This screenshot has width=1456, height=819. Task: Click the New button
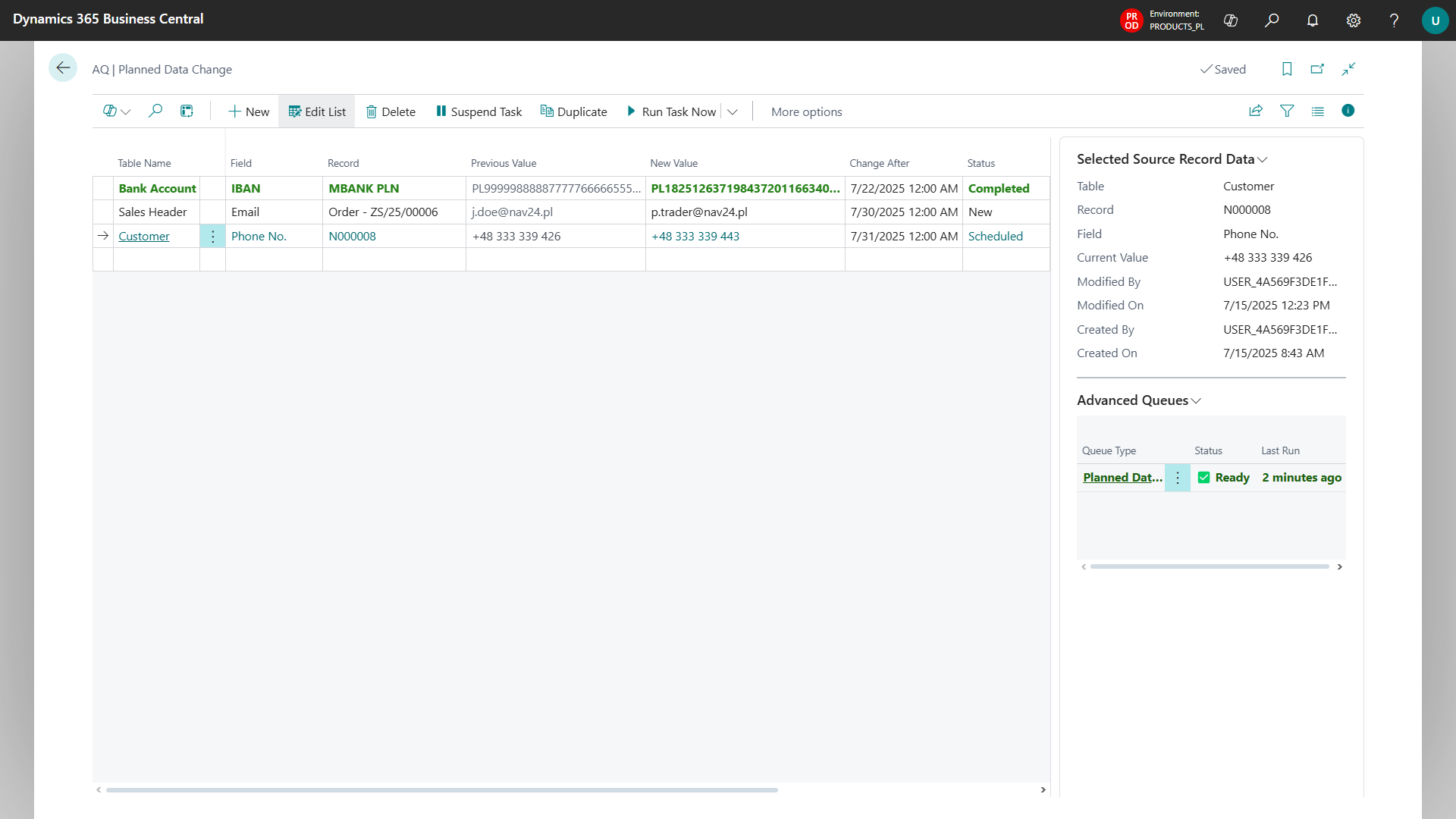coord(249,111)
